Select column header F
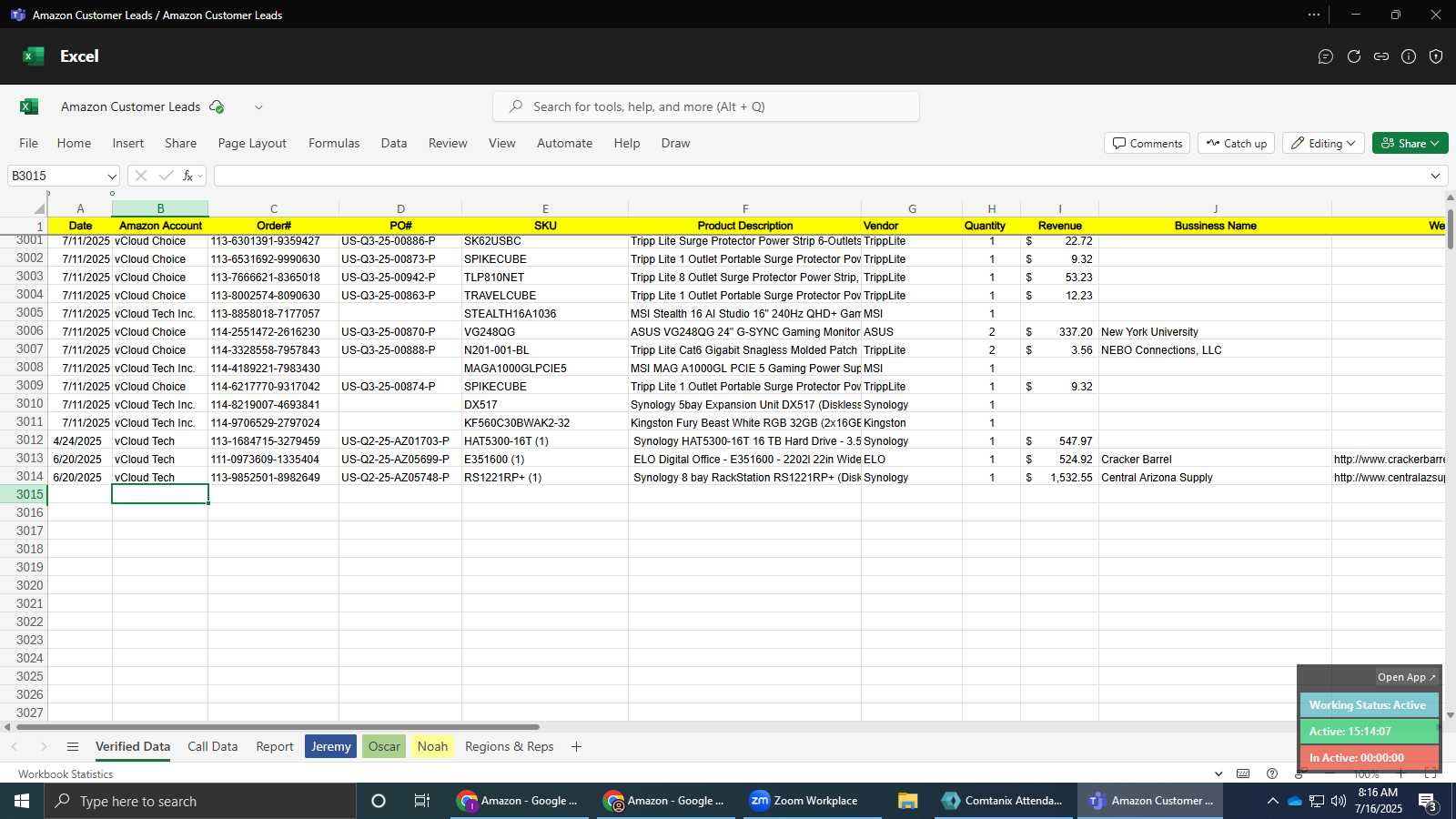Image resolution: width=1456 pixels, height=819 pixels. click(744, 208)
